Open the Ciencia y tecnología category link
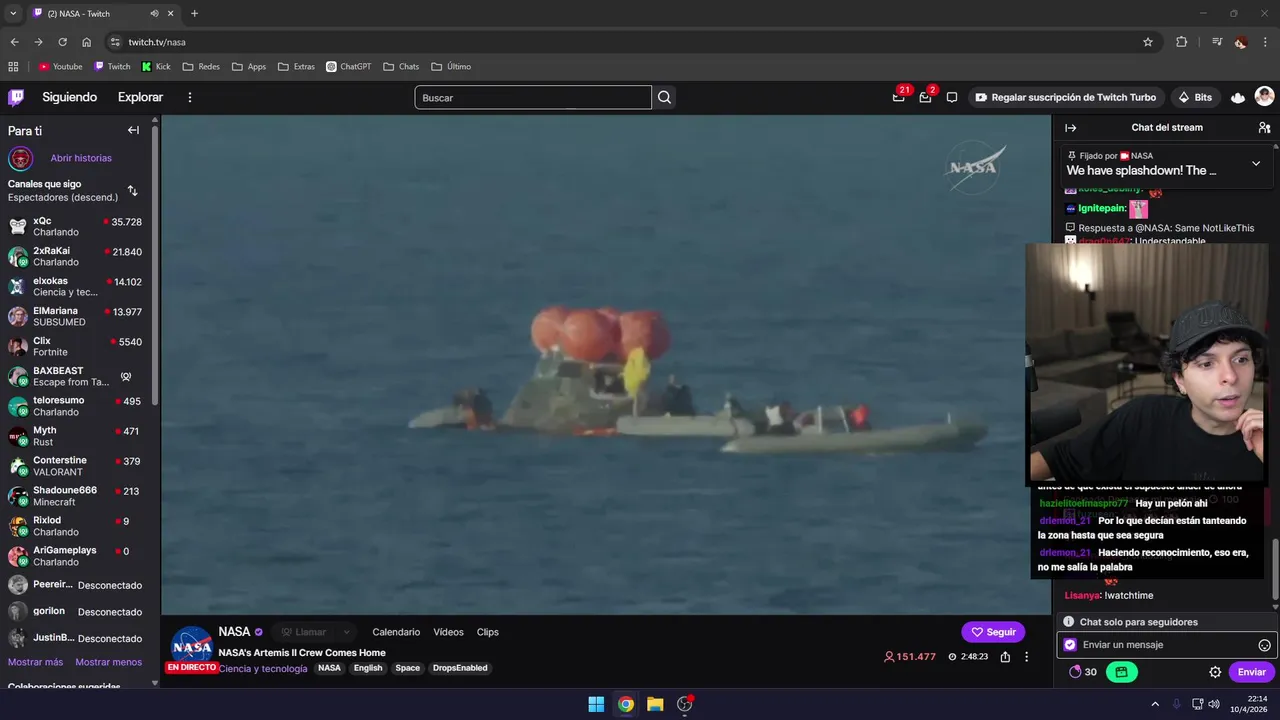Screen dimensions: 1280x720 coord(263,668)
